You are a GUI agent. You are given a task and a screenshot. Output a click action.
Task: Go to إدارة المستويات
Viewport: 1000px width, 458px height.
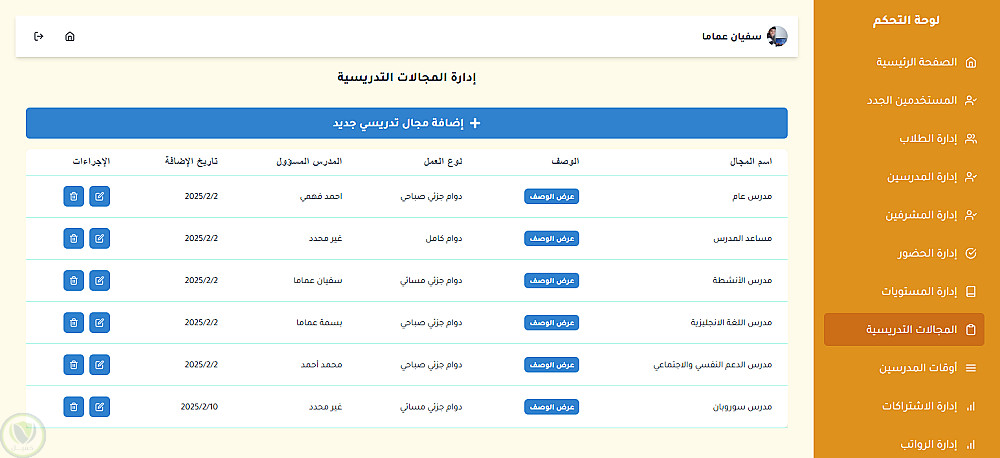[x=904, y=292]
